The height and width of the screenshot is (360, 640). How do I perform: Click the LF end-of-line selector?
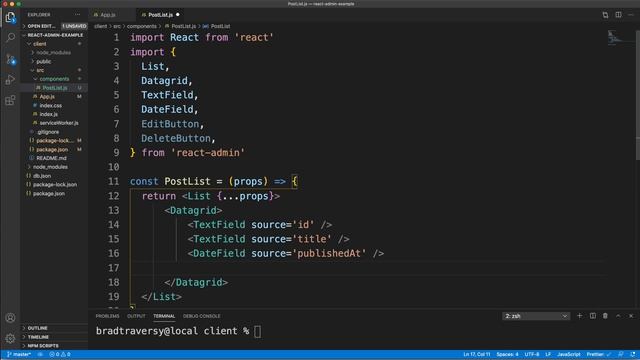click(548, 354)
